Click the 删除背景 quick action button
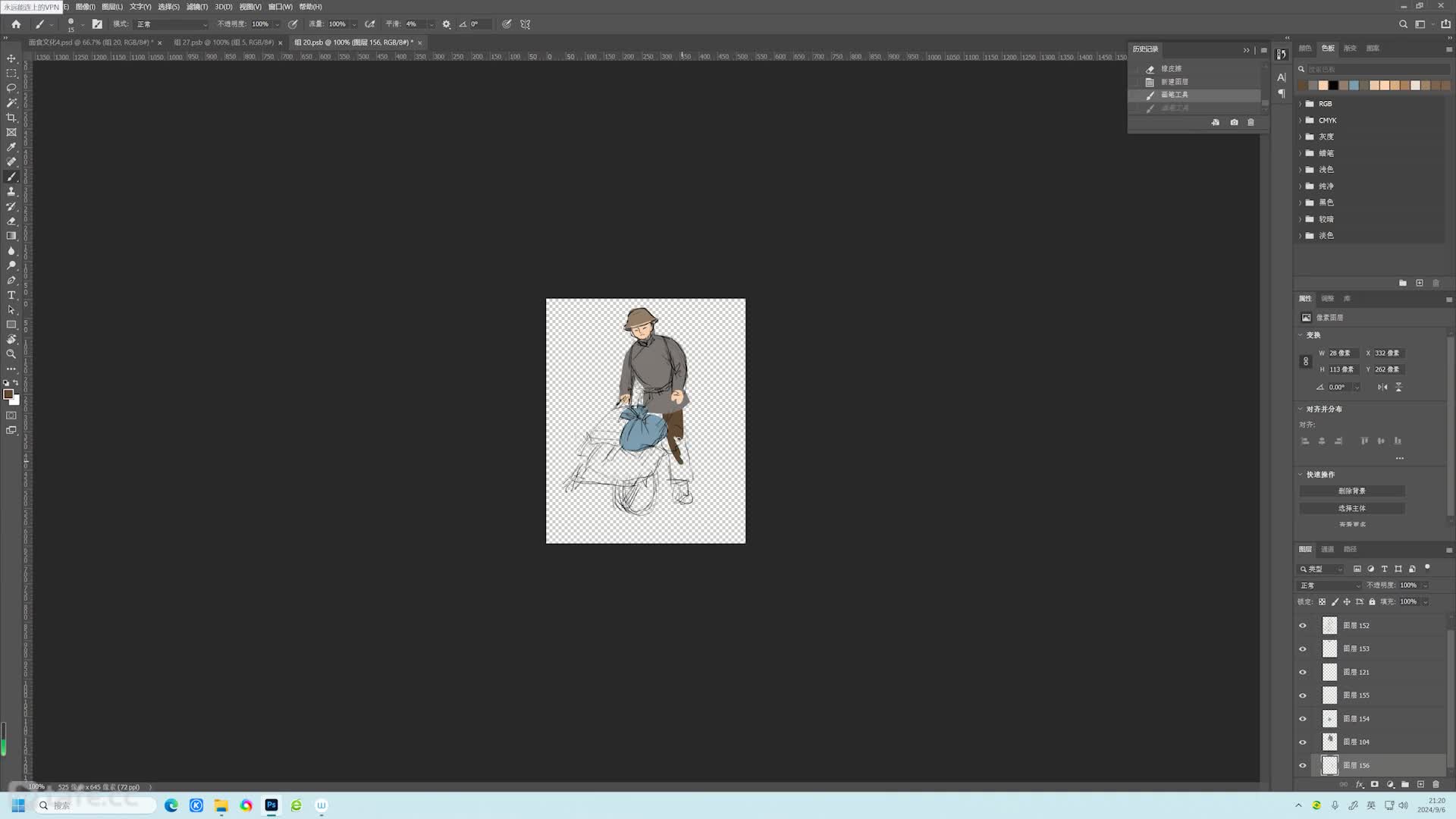Screen dimensions: 1456x819 (1352, 491)
